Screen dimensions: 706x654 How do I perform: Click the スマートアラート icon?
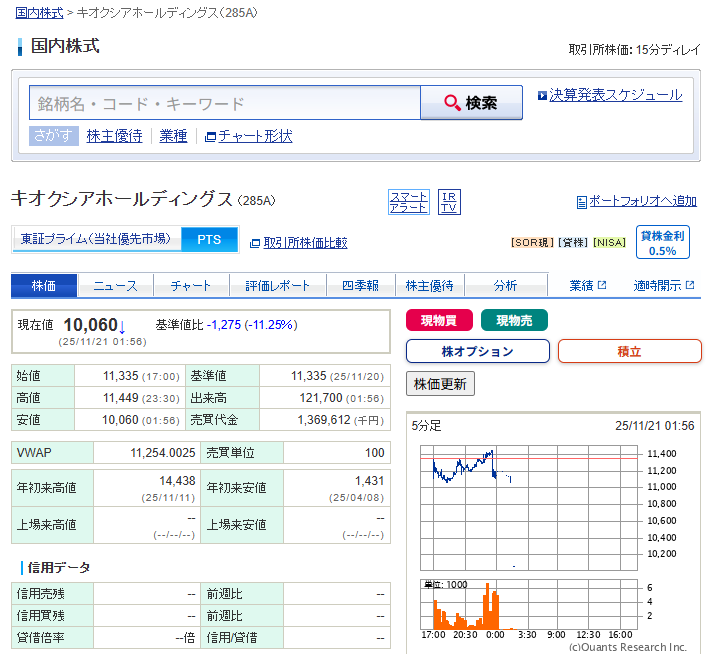pos(408,202)
